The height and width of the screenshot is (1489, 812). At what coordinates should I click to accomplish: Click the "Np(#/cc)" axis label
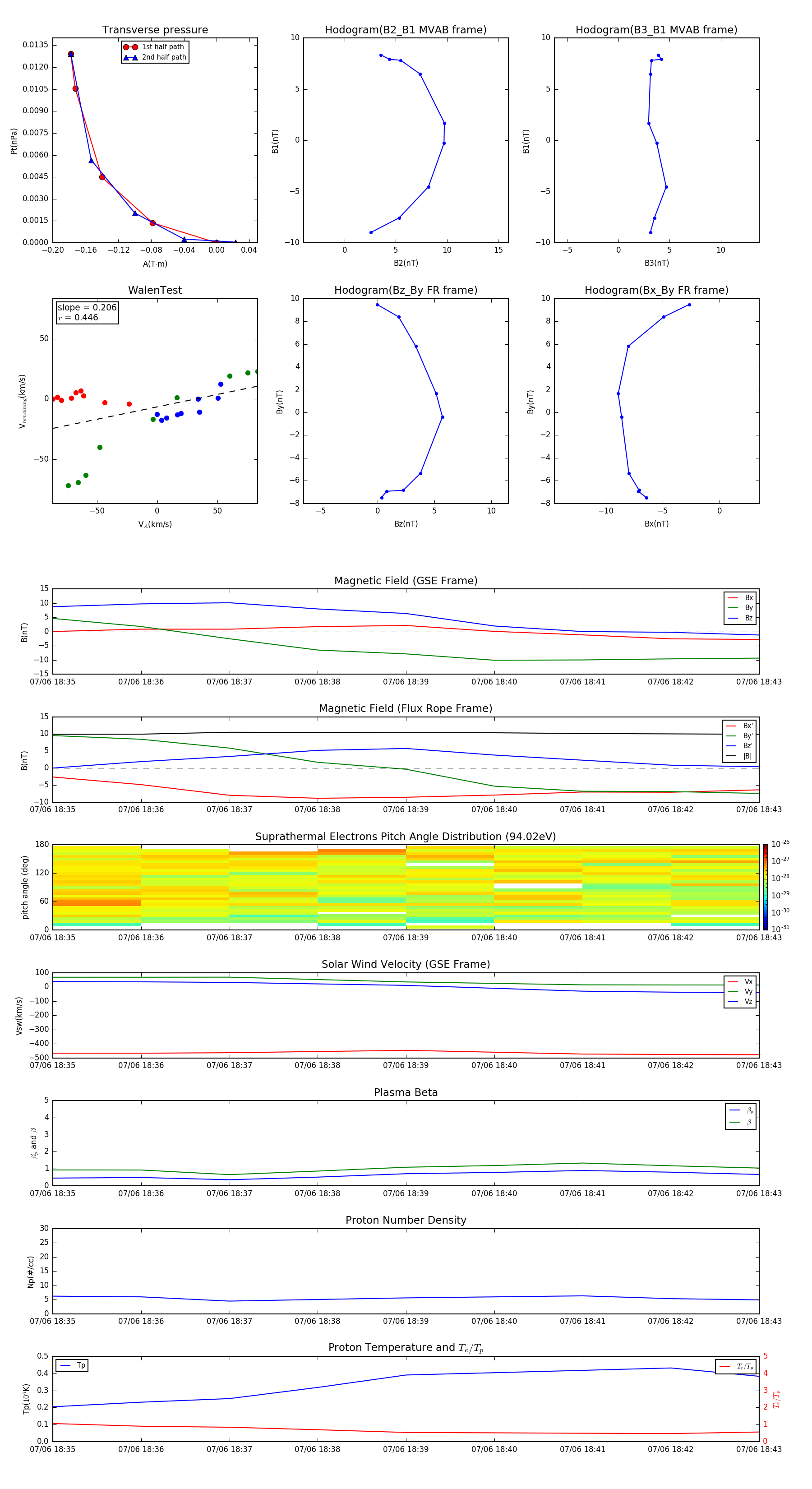point(31,1272)
